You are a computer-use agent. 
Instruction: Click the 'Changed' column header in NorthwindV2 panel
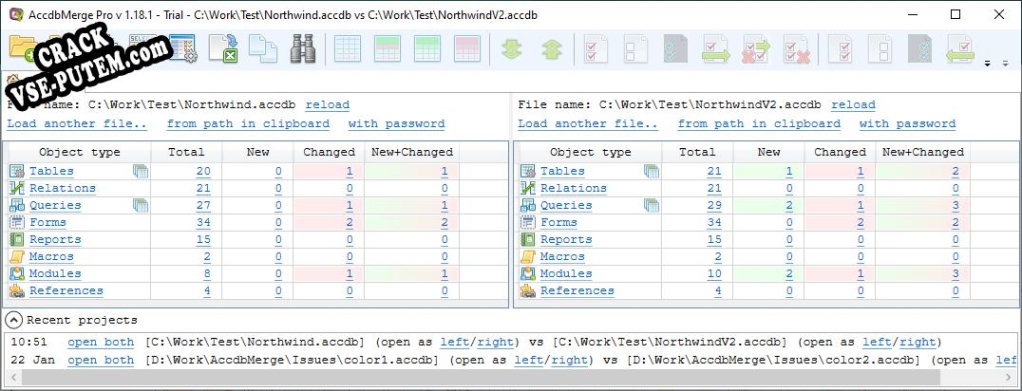pos(840,152)
